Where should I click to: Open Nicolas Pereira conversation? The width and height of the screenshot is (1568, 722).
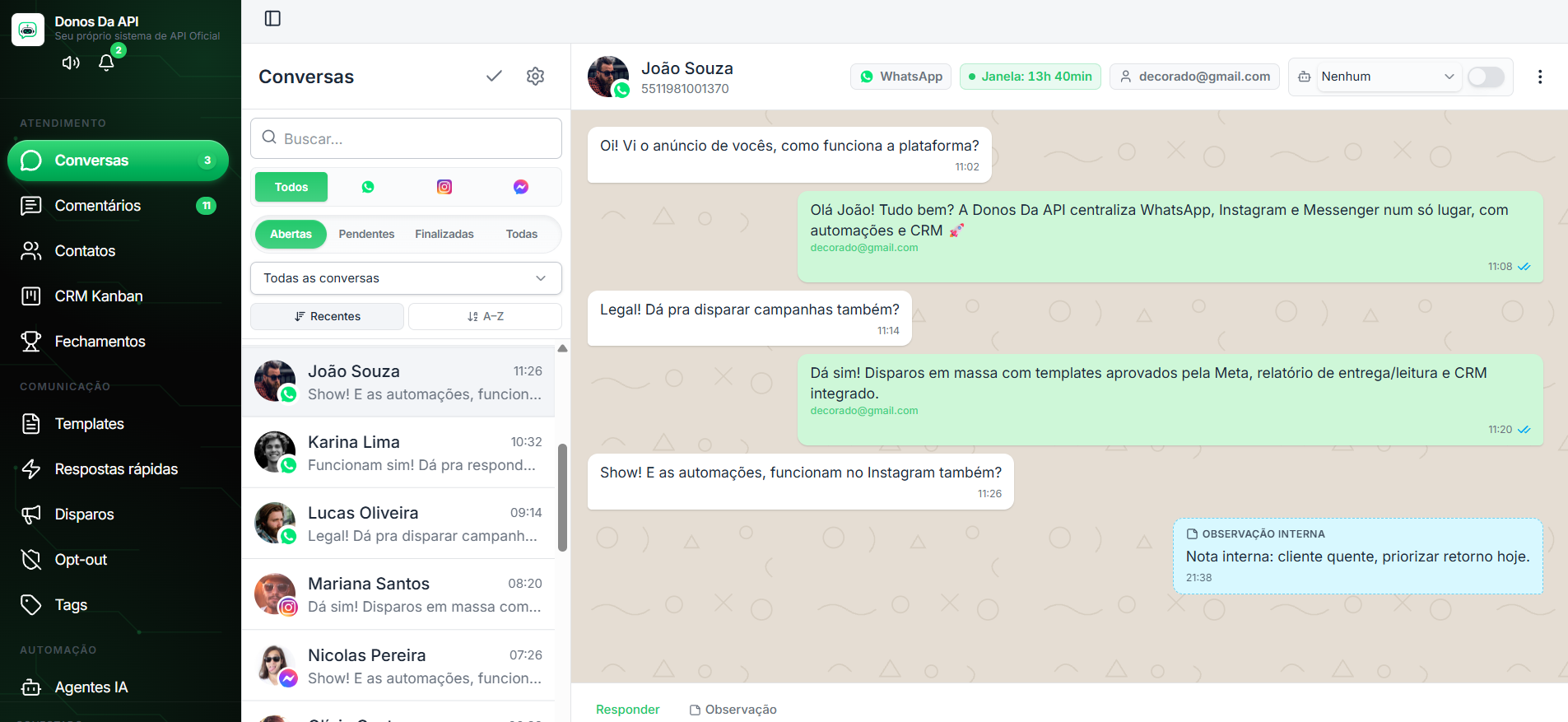point(398,666)
